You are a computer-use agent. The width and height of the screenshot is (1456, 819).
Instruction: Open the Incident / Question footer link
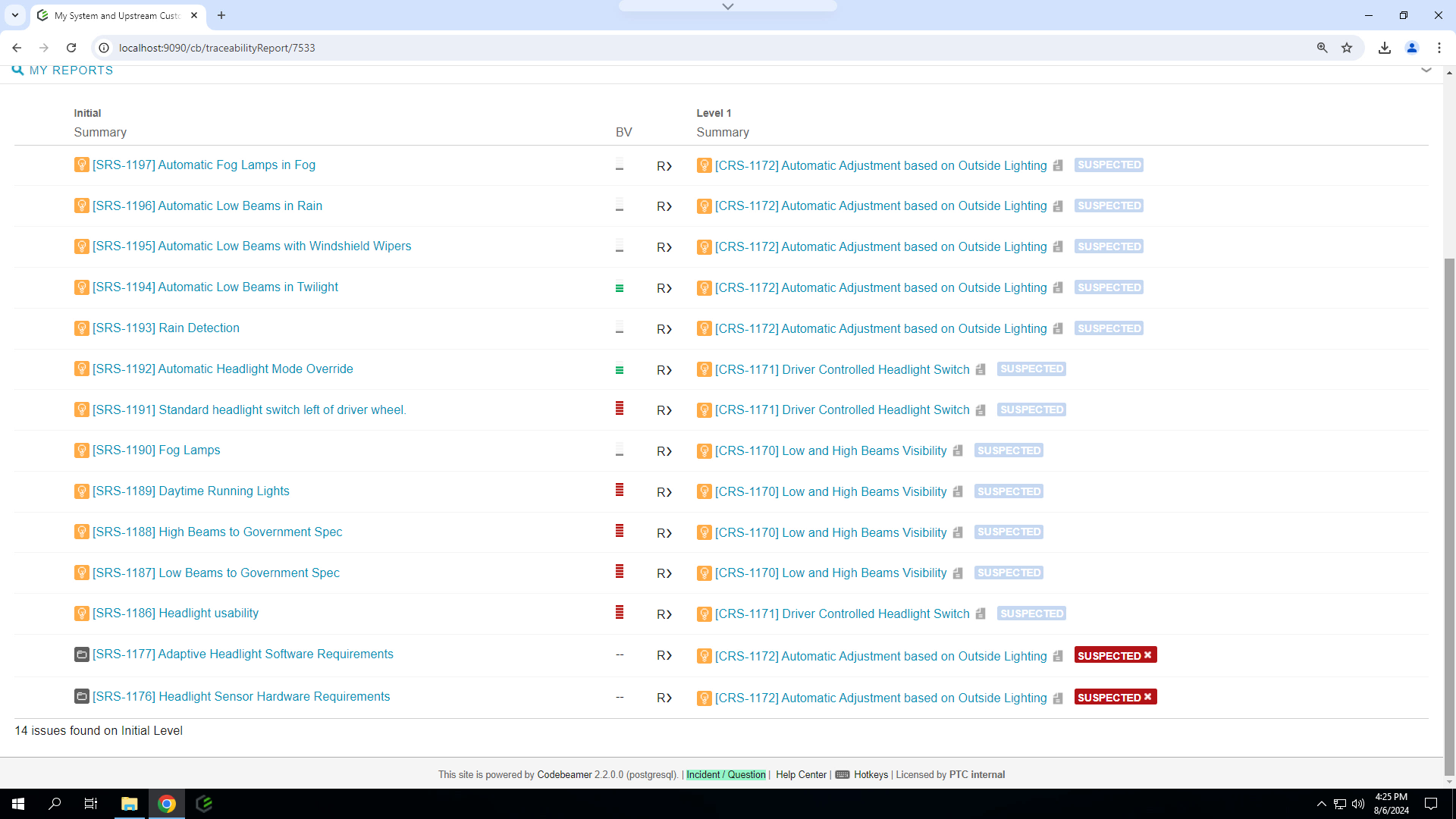coord(726,774)
